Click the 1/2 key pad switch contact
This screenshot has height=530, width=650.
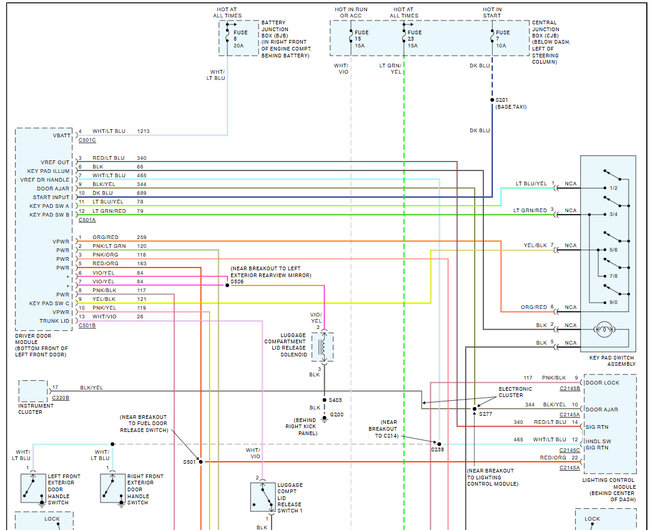click(x=610, y=186)
